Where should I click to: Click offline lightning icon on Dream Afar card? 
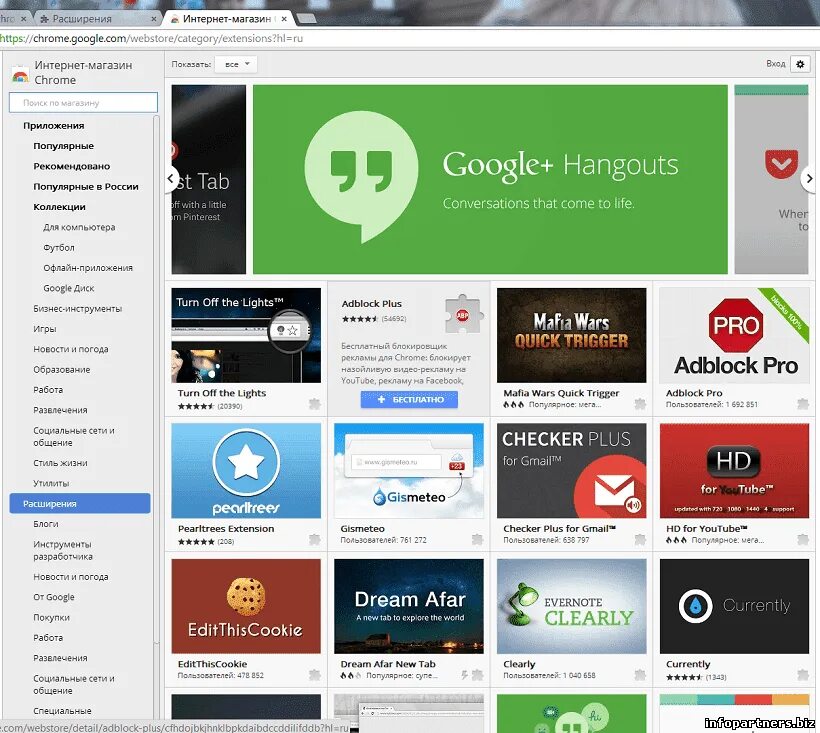464,675
